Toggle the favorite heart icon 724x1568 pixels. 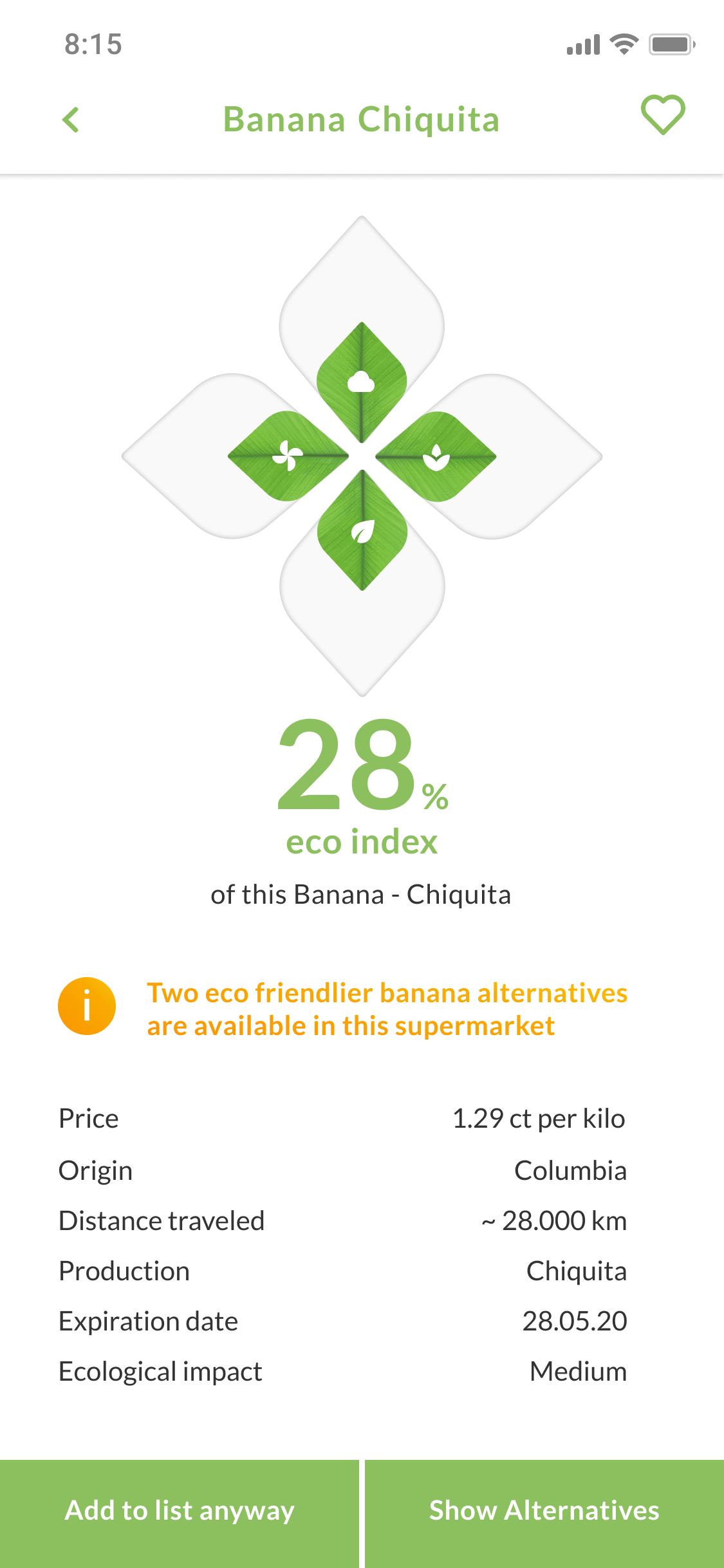tap(663, 115)
